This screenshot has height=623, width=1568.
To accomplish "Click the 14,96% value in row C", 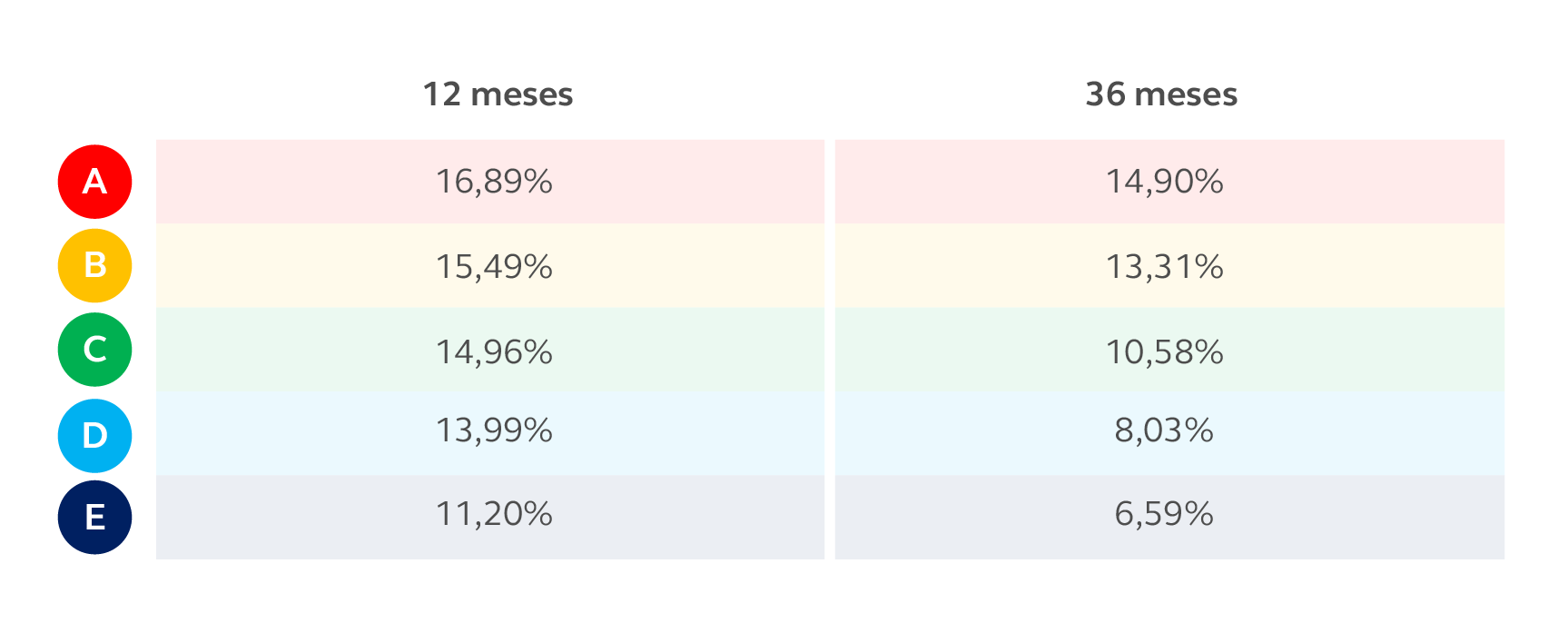I will tap(494, 351).
